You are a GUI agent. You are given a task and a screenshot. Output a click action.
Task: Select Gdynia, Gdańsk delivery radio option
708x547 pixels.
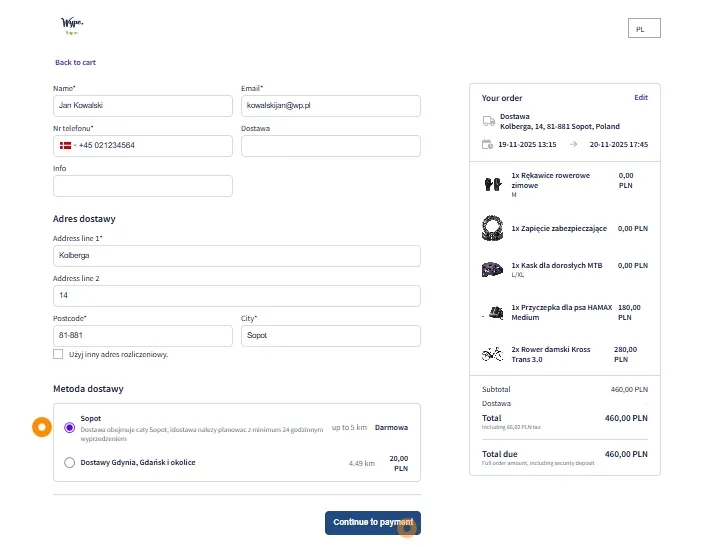(69, 463)
